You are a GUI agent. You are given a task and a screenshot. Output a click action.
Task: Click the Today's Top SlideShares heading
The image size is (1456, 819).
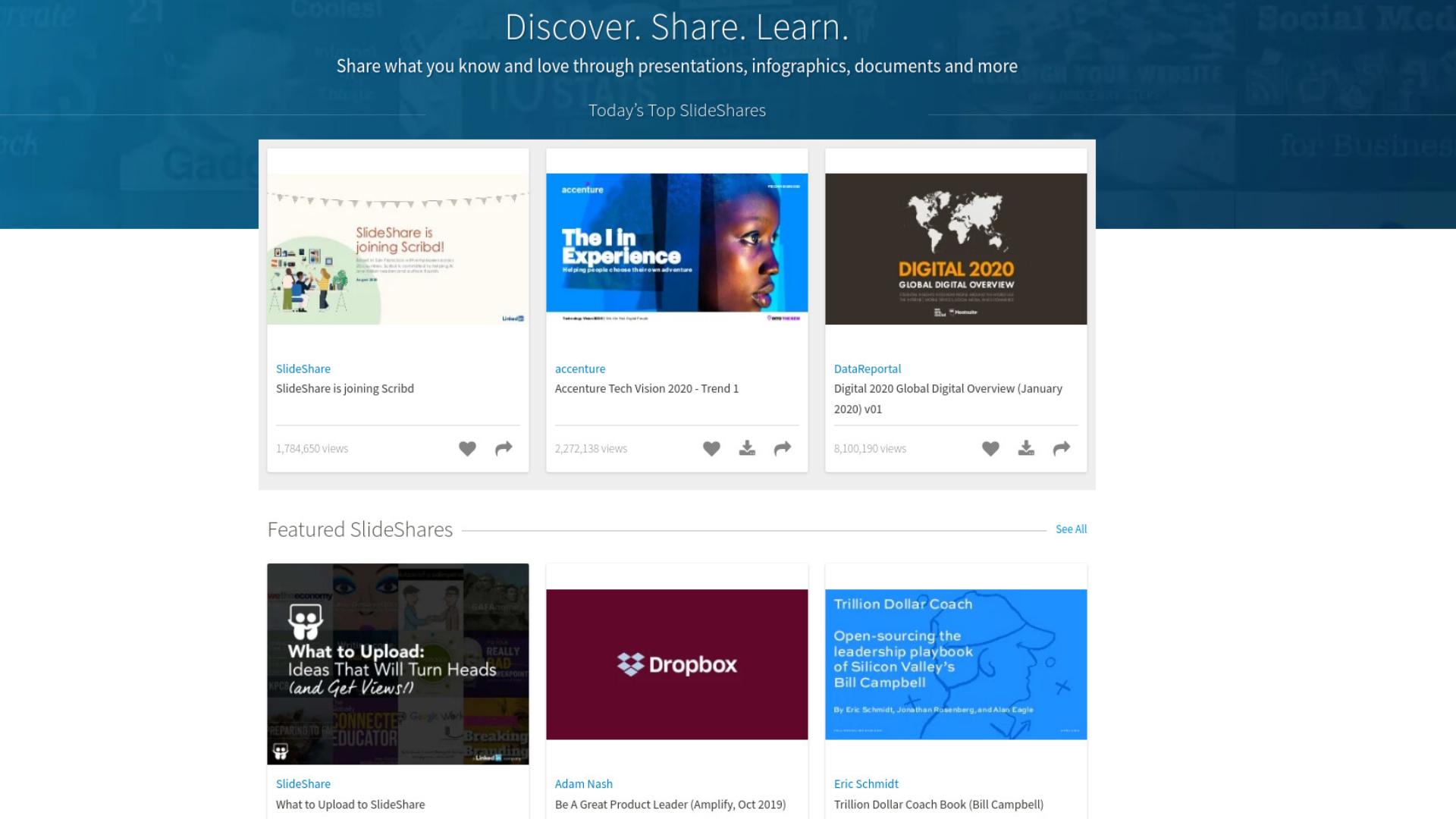point(677,111)
